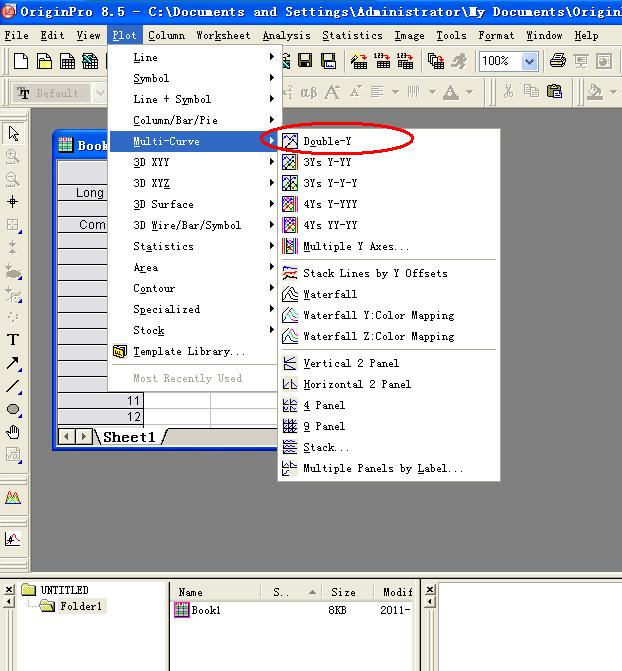Select the Text tool (T)
The height and width of the screenshot is (671, 622).
point(13,340)
